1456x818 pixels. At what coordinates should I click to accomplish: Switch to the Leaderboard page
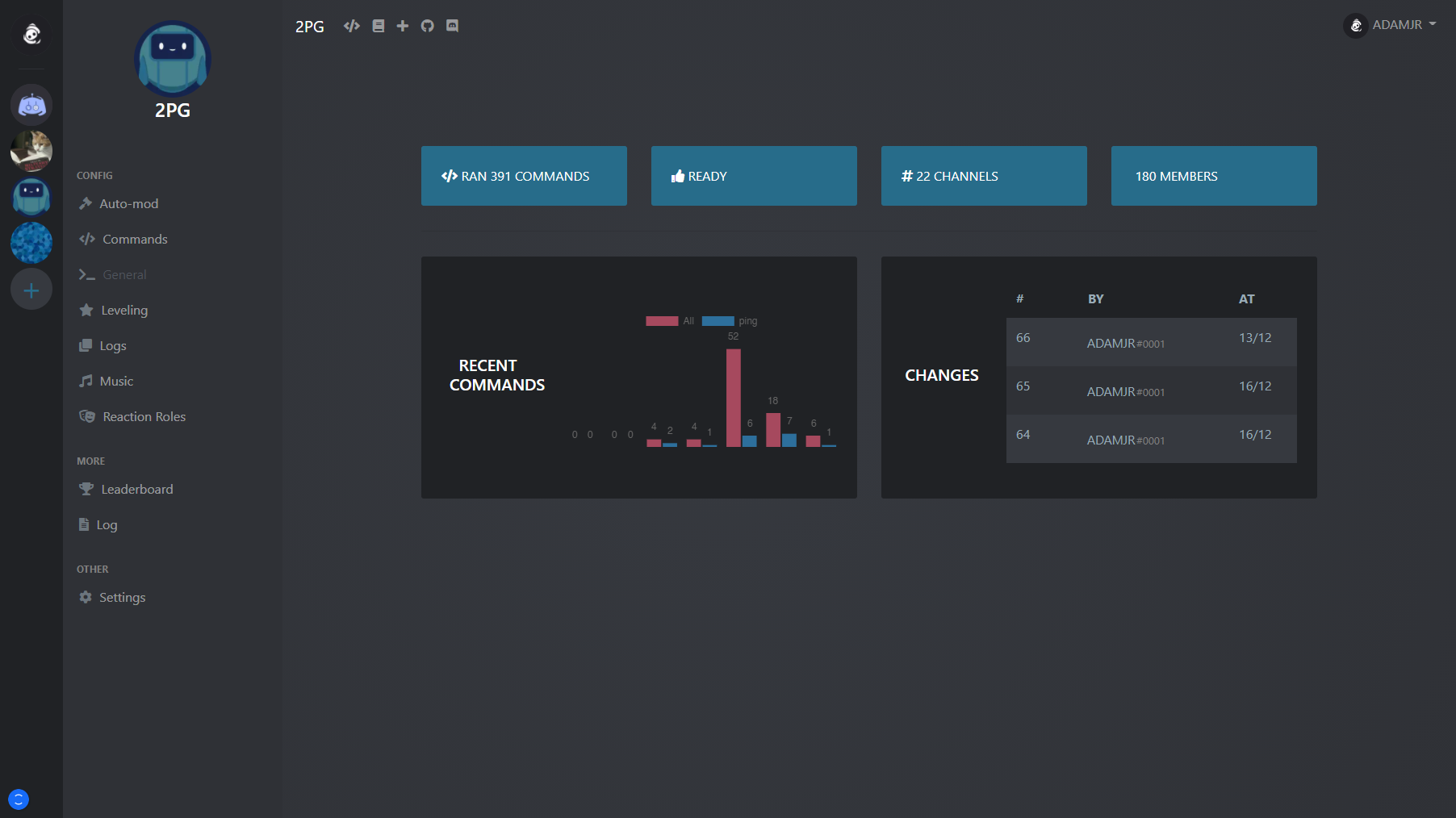pos(136,489)
